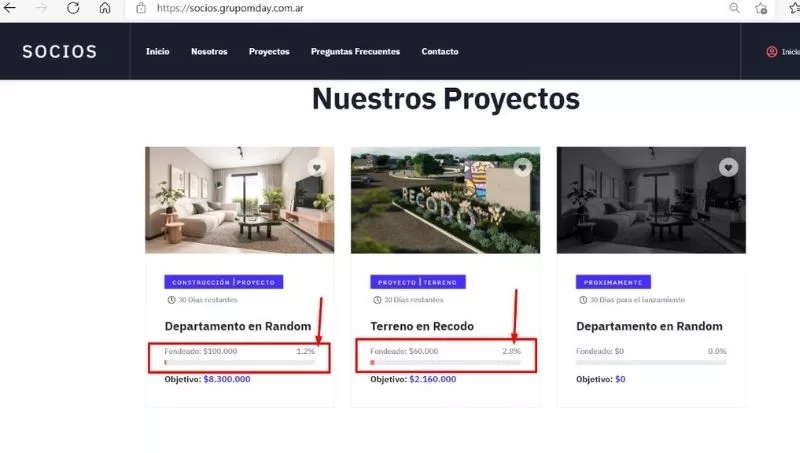Go to Preguntas Frecuentes

tap(355, 51)
